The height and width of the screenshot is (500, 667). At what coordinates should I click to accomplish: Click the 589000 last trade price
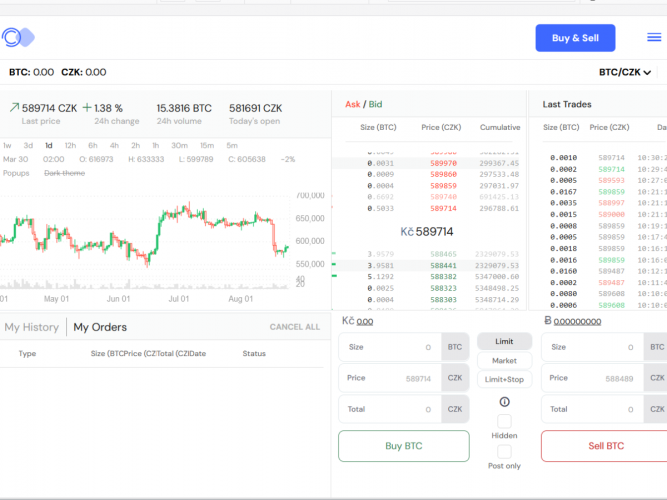coord(611,214)
